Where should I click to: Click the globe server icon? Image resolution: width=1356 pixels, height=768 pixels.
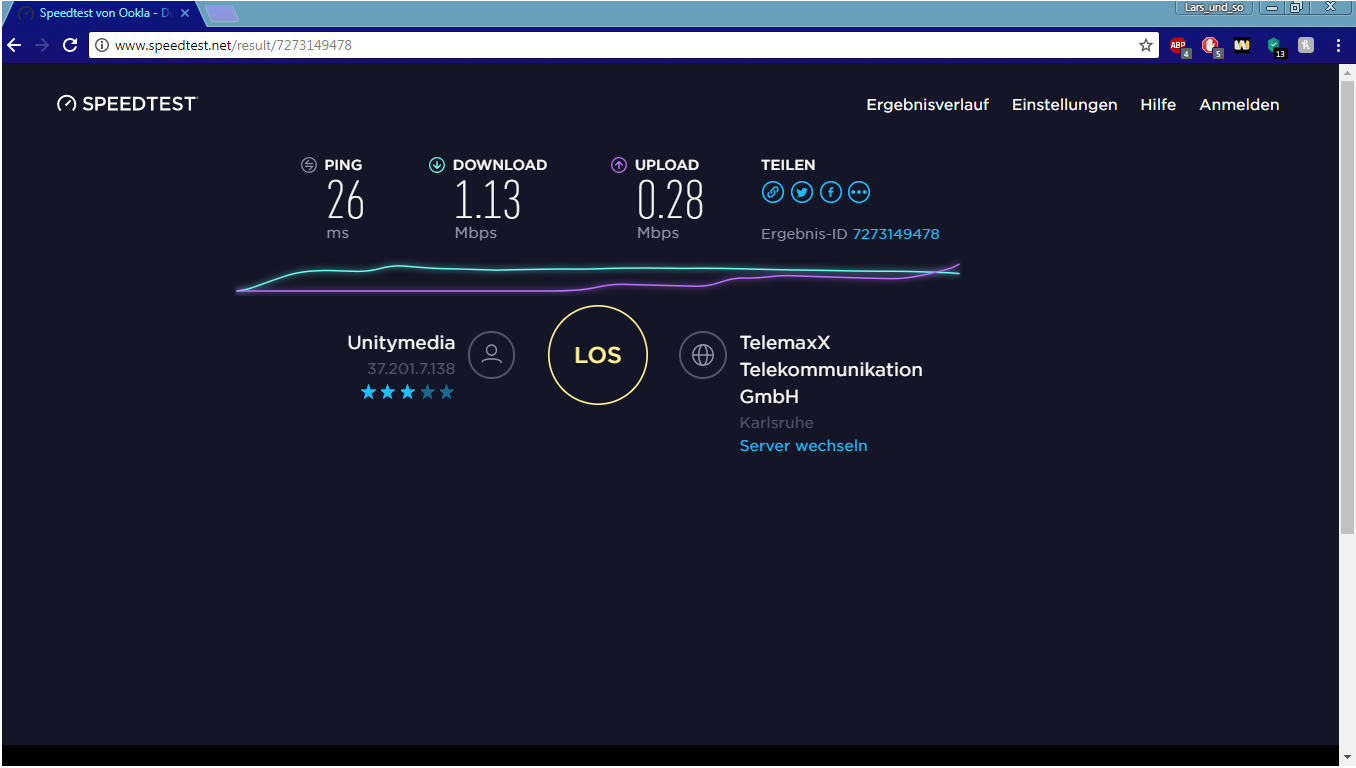(x=703, y=354)
